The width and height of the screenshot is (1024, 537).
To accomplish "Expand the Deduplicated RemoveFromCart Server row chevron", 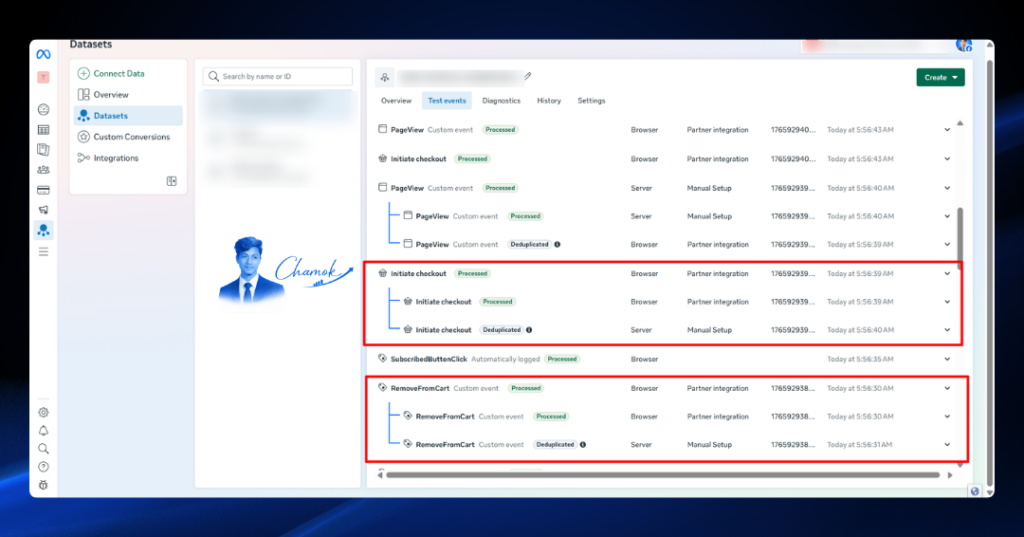I will click(947, 445).
